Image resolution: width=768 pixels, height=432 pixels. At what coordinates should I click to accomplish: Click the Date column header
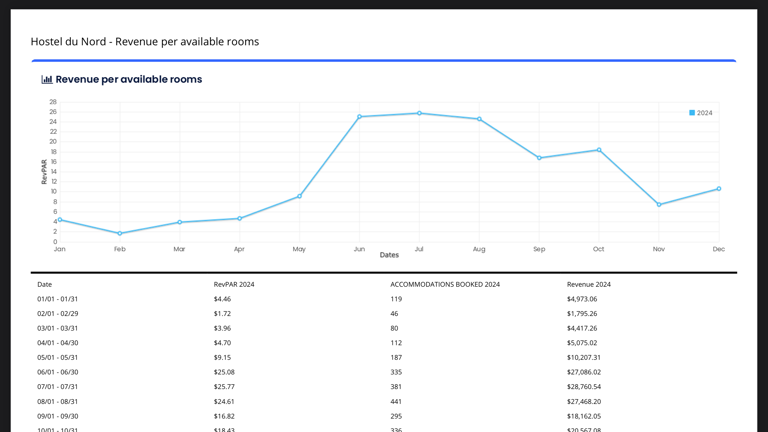pyautogui.click(x=45, y=285)
